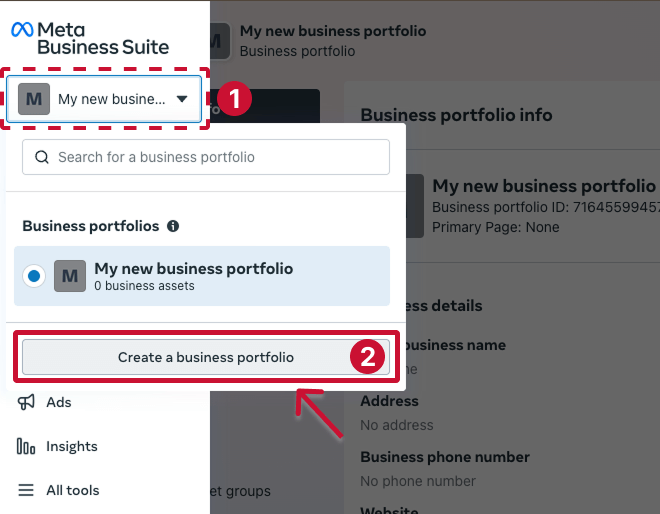This screenshot has width=660, height=514.
Task: Go to Insights in the sidebar
Action: click(72, 446)
